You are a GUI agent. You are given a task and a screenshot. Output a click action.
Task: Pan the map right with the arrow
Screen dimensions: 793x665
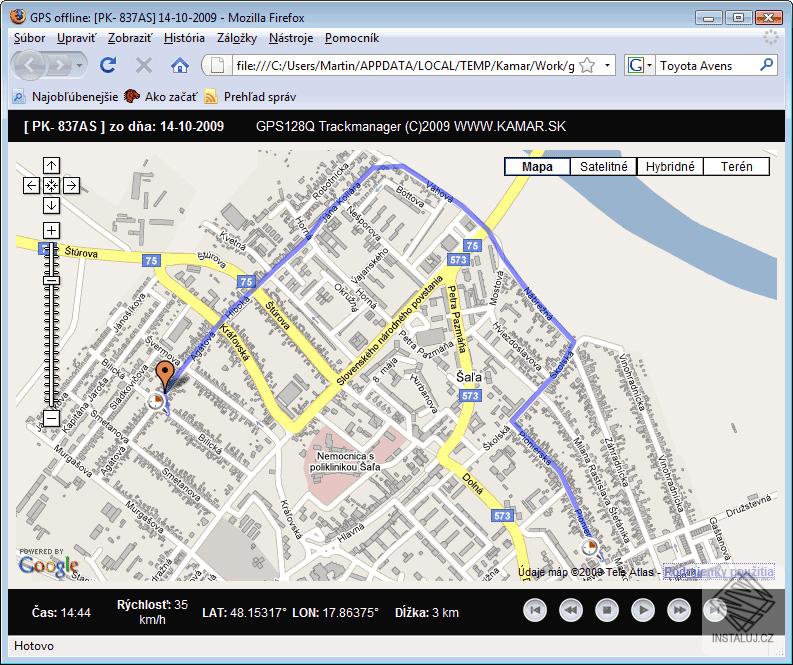click(x=71, y=186)
